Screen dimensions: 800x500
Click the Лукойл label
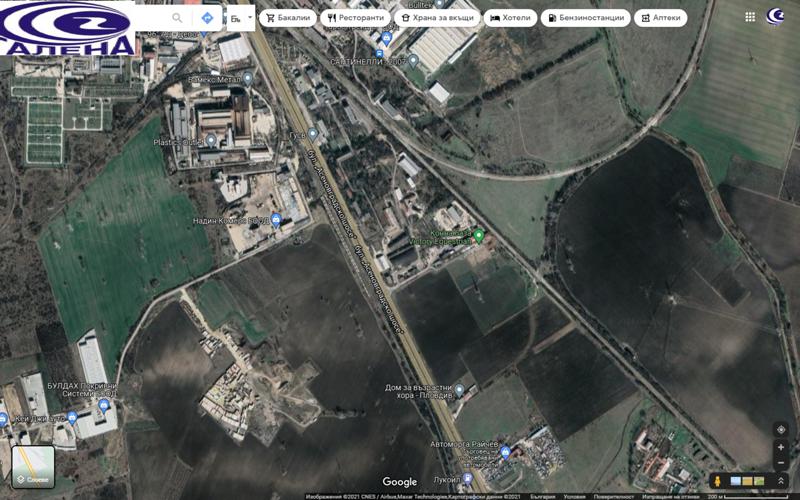point(446,480)
